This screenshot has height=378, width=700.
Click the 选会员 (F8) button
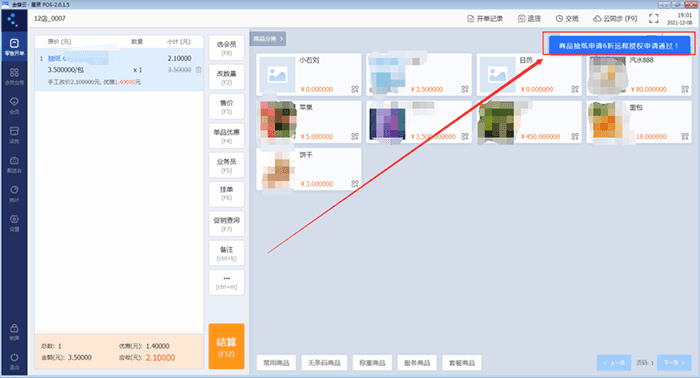point(226,48)
